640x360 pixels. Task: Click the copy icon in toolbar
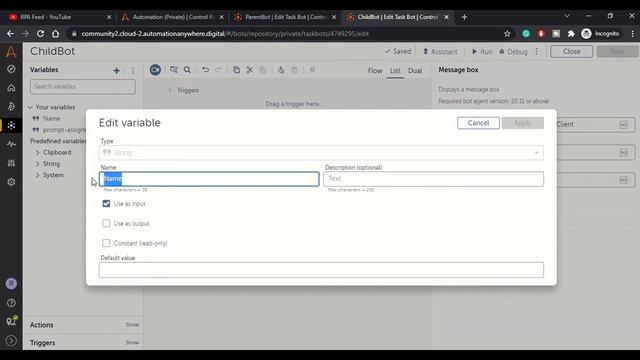click(236, 70)
